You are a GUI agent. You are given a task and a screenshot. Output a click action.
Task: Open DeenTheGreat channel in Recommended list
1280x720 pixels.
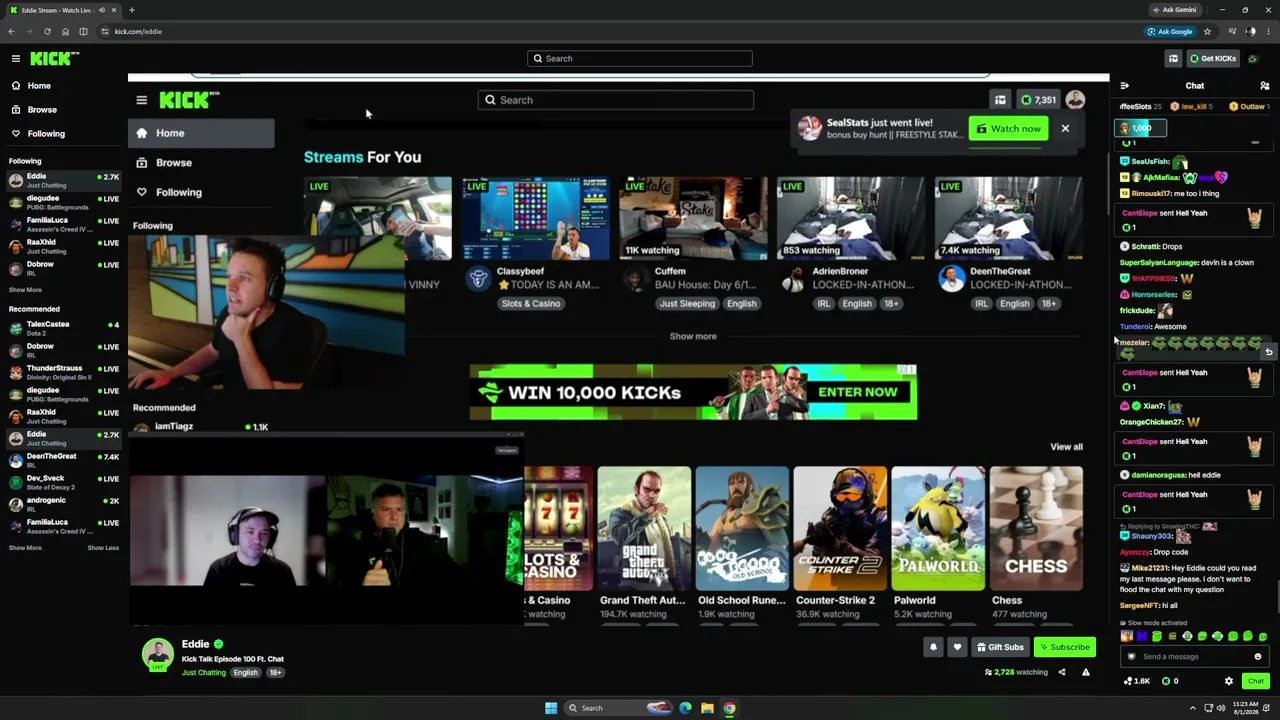pyautogui.click(x=62, y=460)
